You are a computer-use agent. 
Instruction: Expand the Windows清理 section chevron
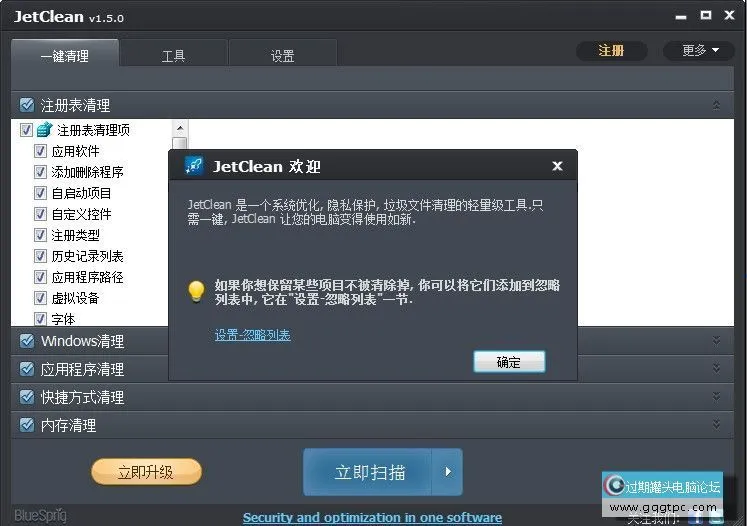[716, 341]
